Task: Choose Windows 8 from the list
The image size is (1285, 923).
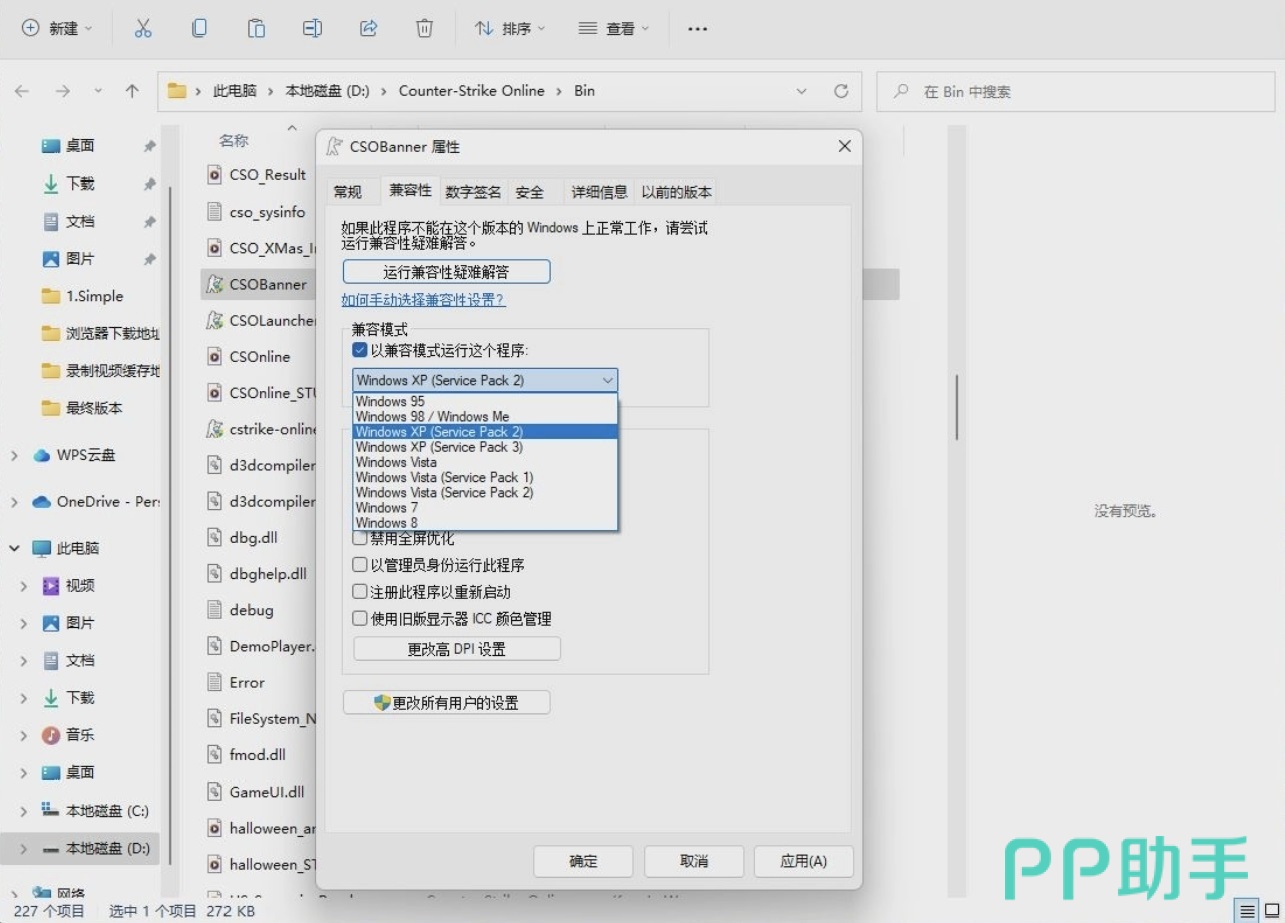Action: pyautogui.click(x=485, y=523)
